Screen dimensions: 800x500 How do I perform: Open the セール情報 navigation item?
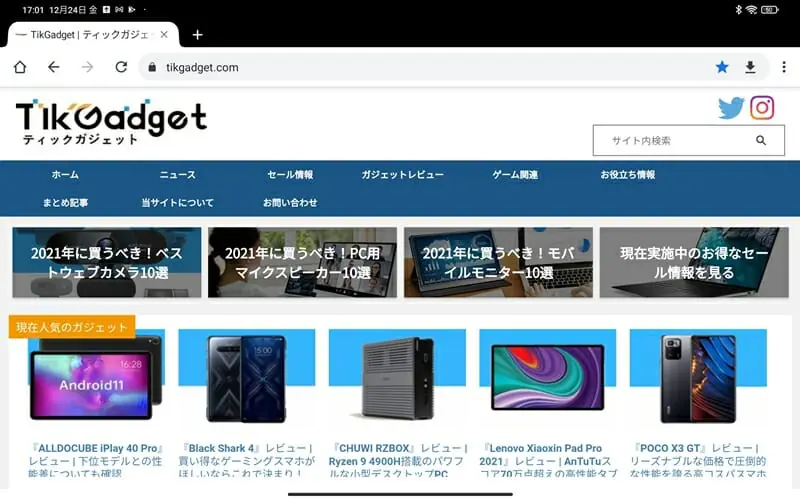coord(290,175)
